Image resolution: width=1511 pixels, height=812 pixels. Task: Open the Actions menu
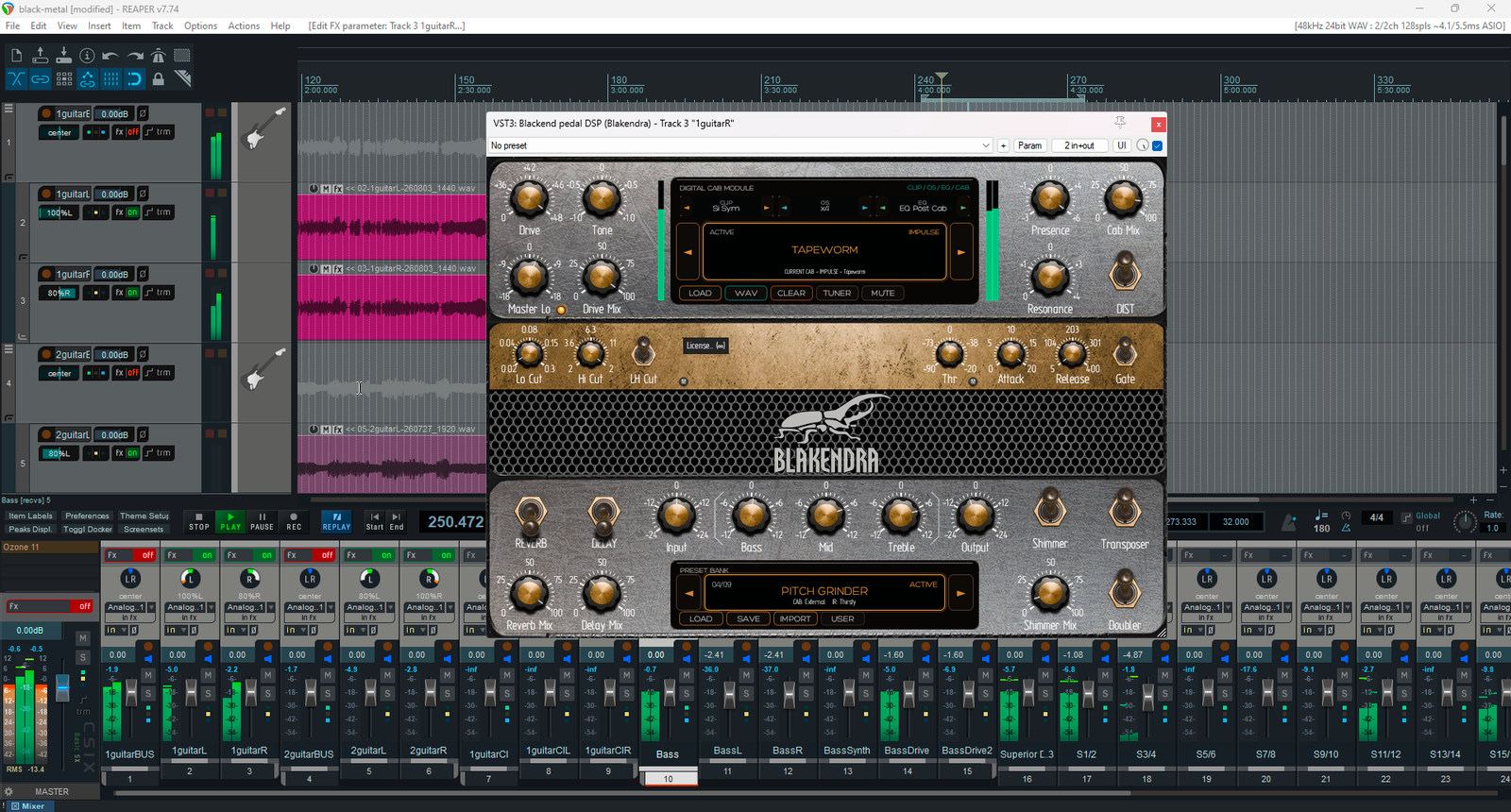tap(244, 25)
